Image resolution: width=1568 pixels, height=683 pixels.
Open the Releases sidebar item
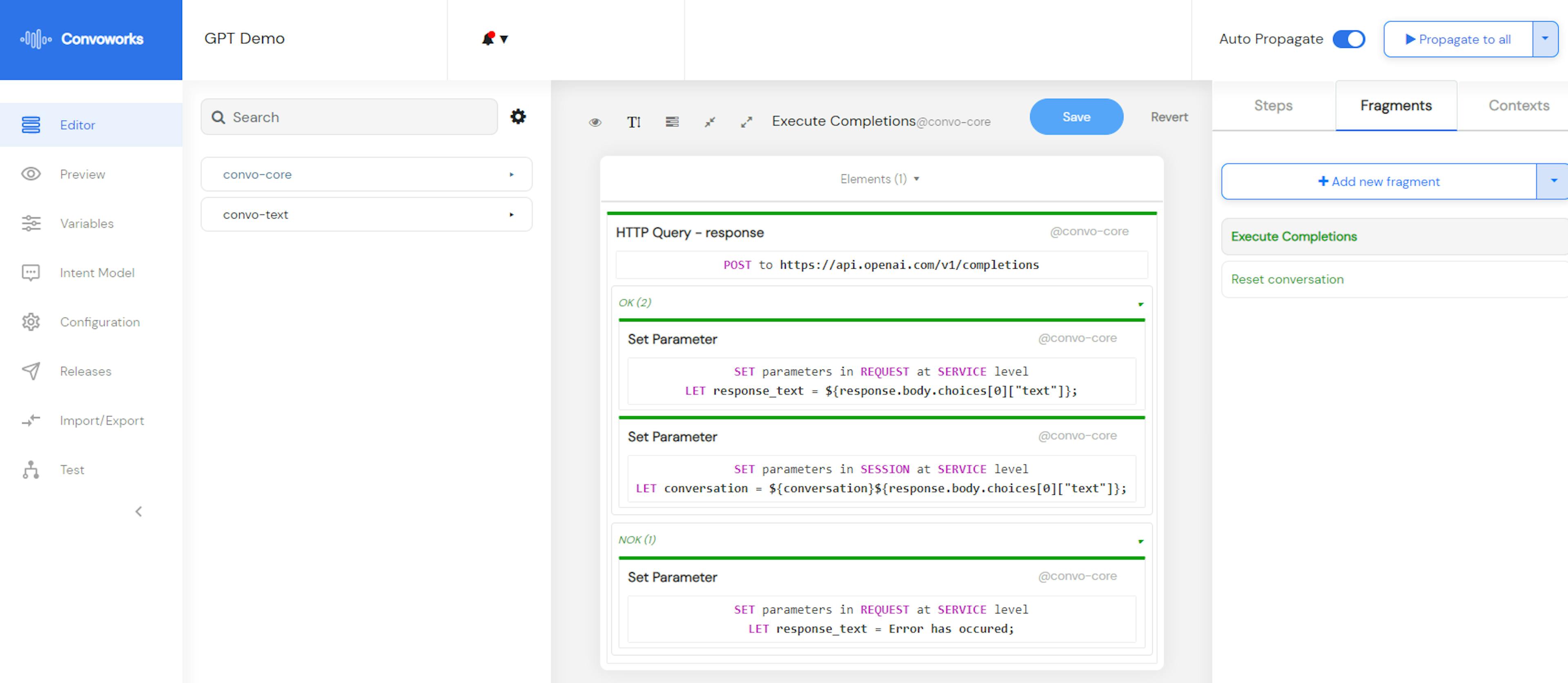[91, 372]
